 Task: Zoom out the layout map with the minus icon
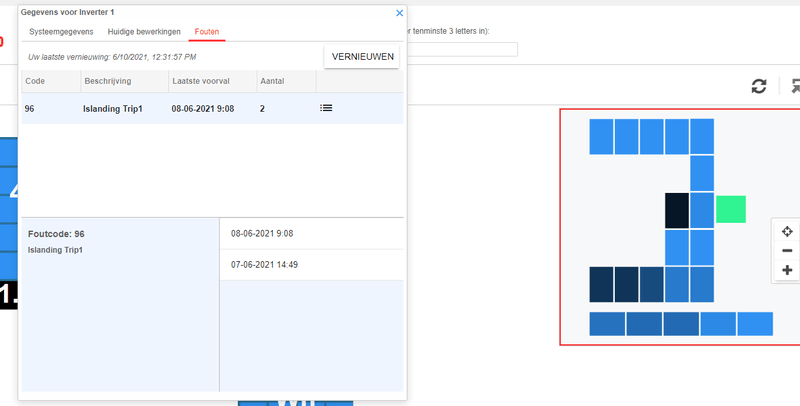coord(787,250)
